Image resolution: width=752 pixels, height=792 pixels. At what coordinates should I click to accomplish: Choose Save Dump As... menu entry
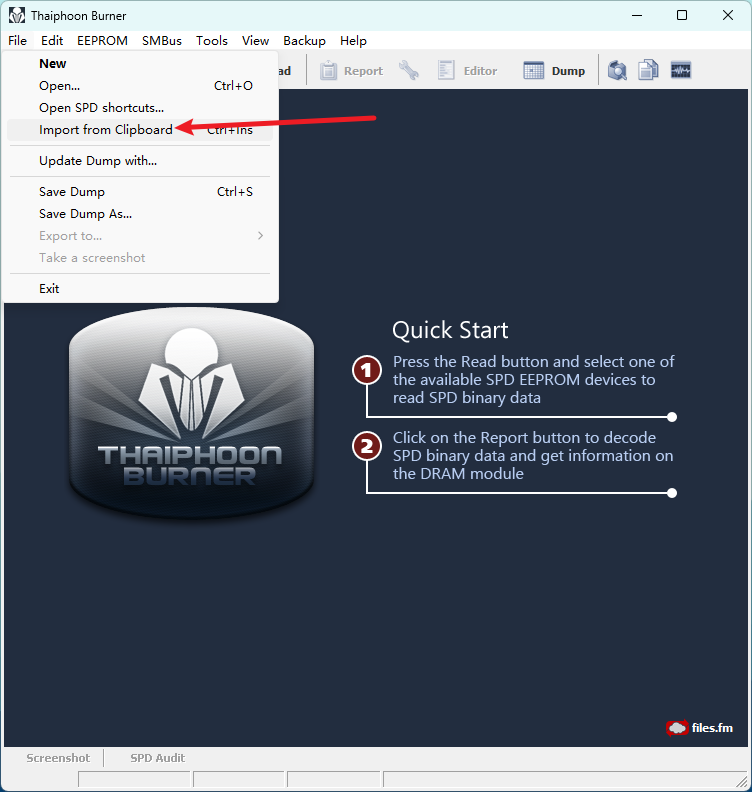140,214
